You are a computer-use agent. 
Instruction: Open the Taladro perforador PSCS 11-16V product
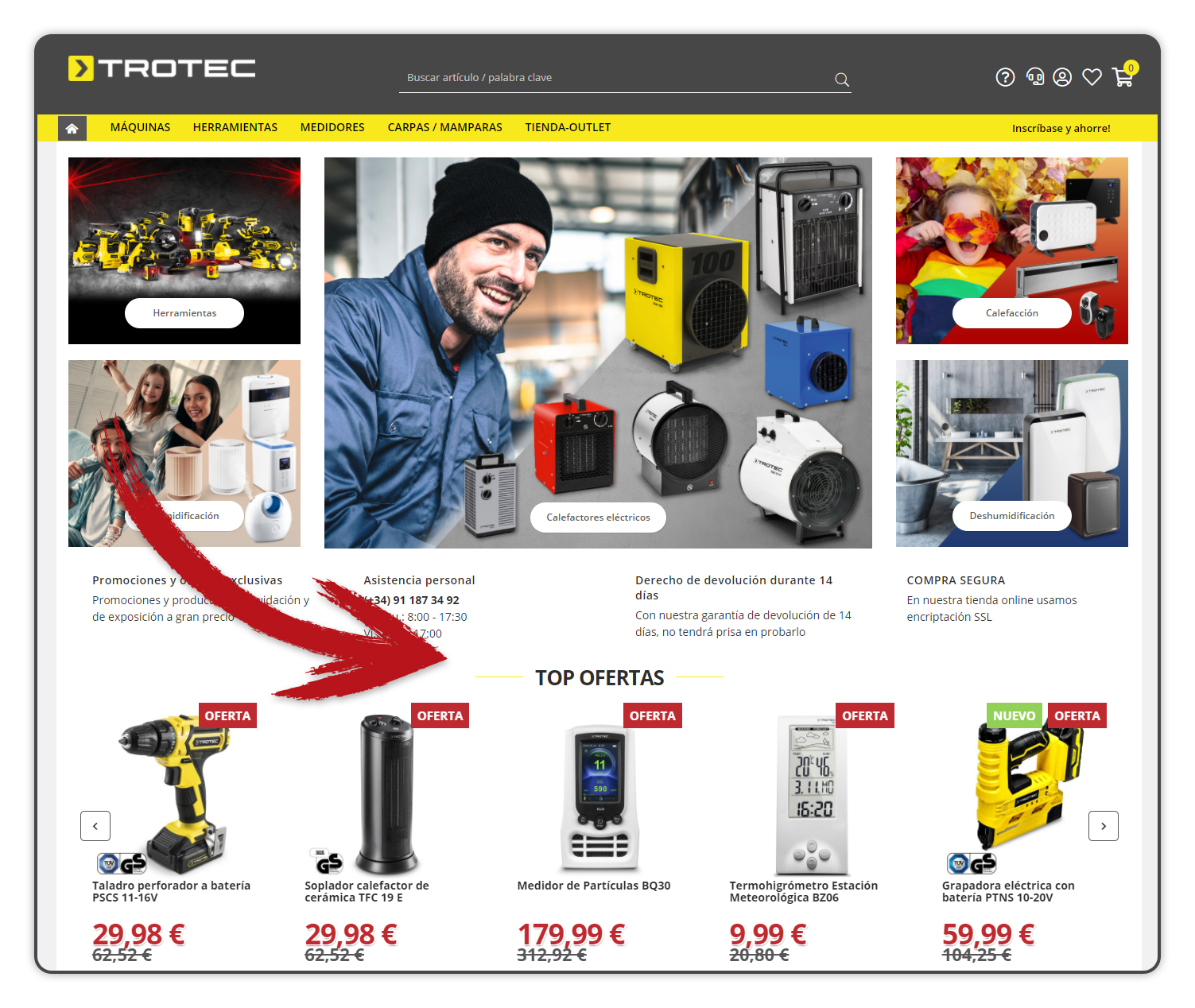(x=171, y=891)
